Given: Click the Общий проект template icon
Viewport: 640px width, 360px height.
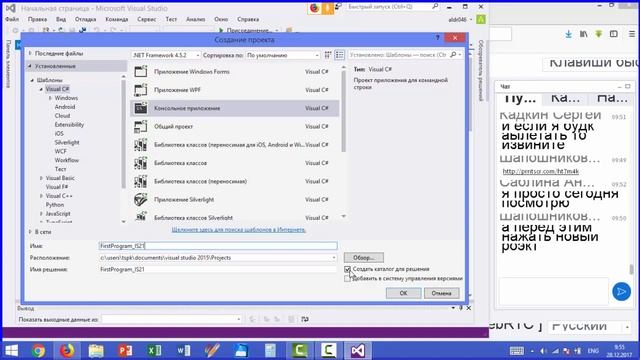Looking at the screenshot, I should pos(141,127).
